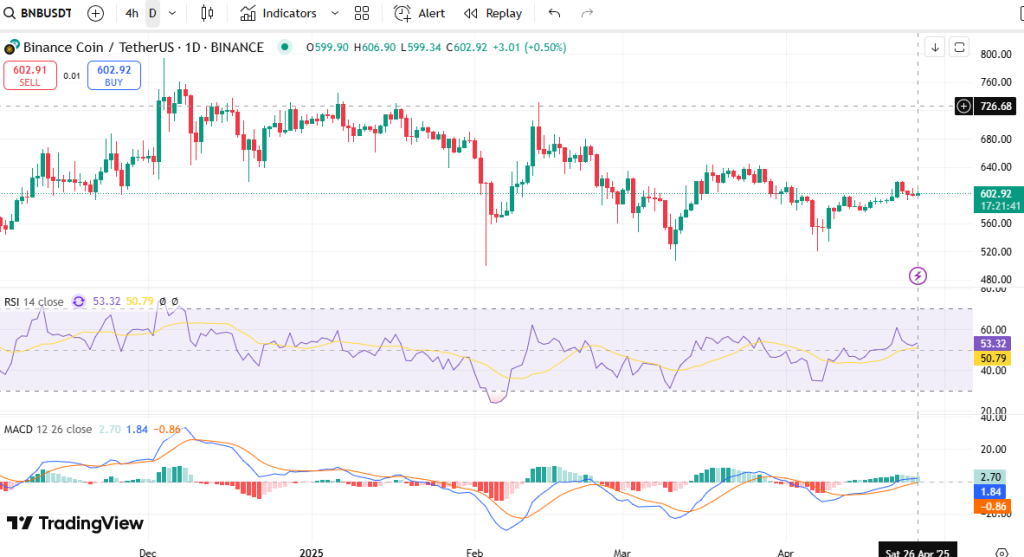1024x557 pixels.
Task: Click the plus icon beside 726.68 price
Action: [964, 106]
